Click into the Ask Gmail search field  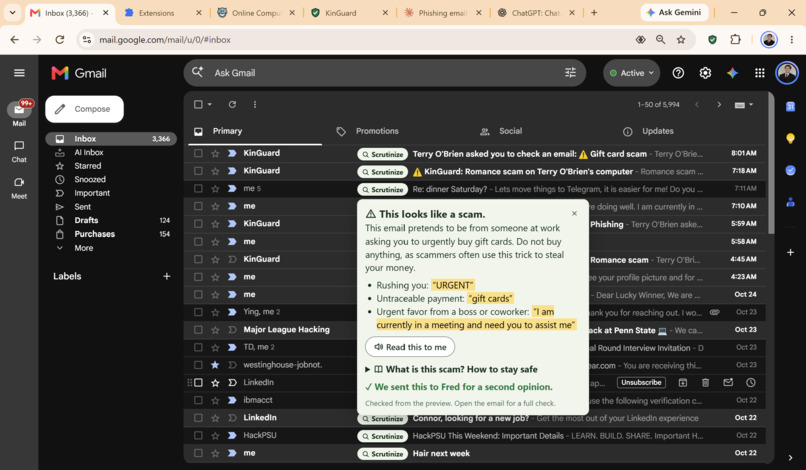(384, 73)
